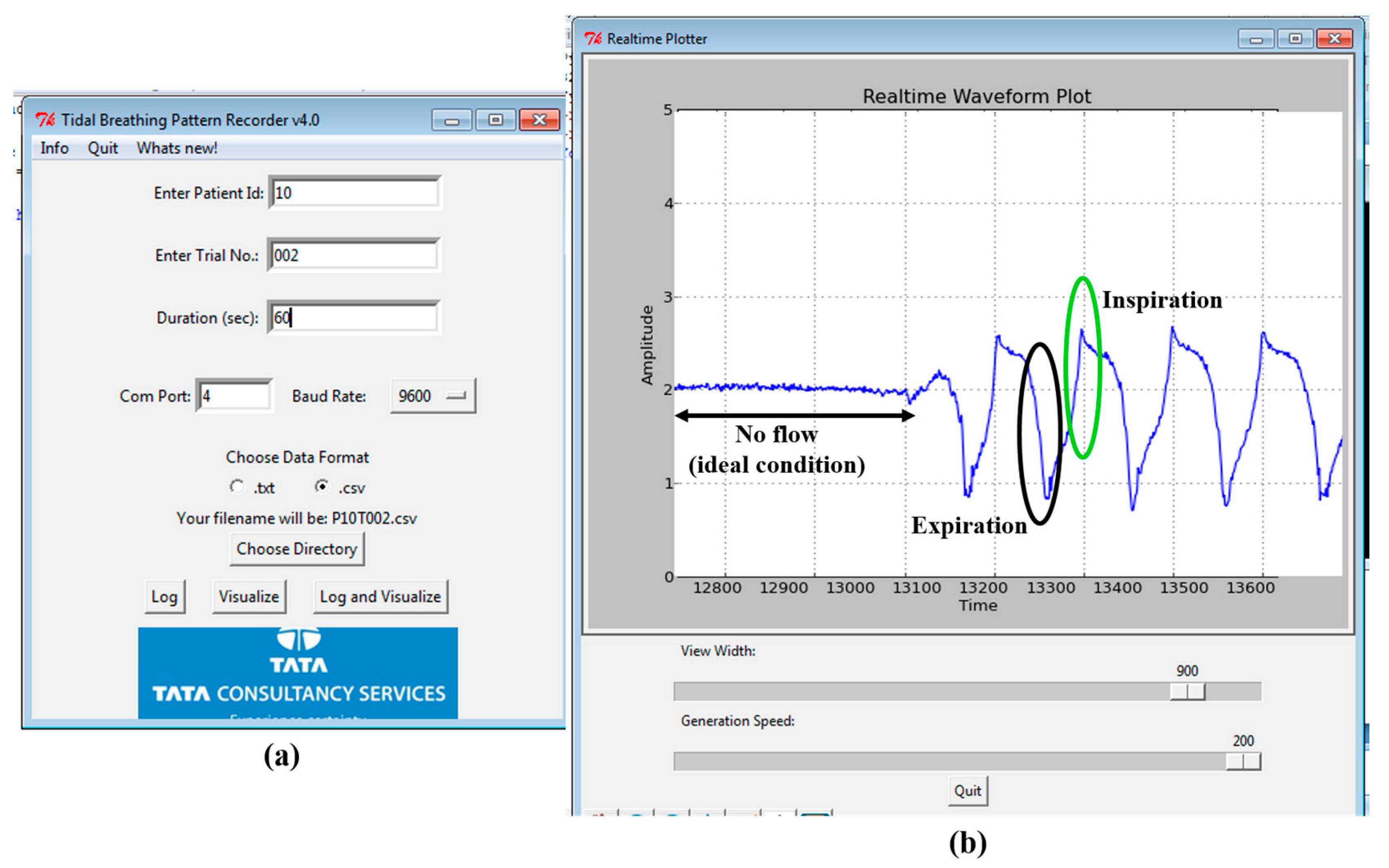Minimize the Tidal Breathing Pattern Recorder window
The width and height of the screenshot is (1389, 868).
coord(452,120)
